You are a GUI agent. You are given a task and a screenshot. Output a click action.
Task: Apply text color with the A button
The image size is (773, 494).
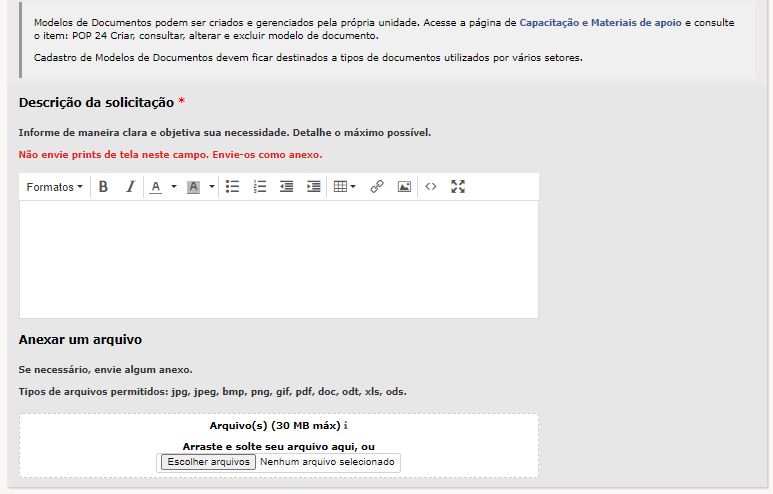(156, 187)
